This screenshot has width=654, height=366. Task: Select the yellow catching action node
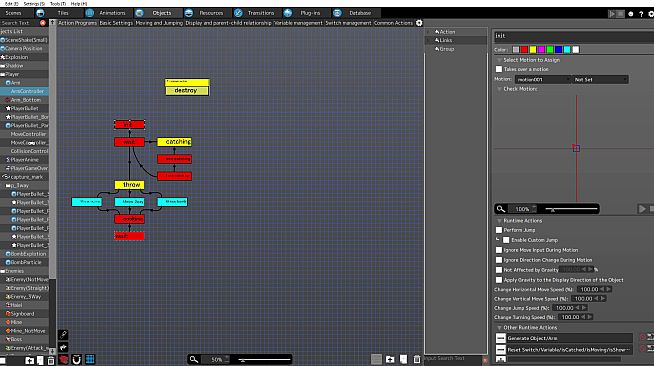coord(174,142)
